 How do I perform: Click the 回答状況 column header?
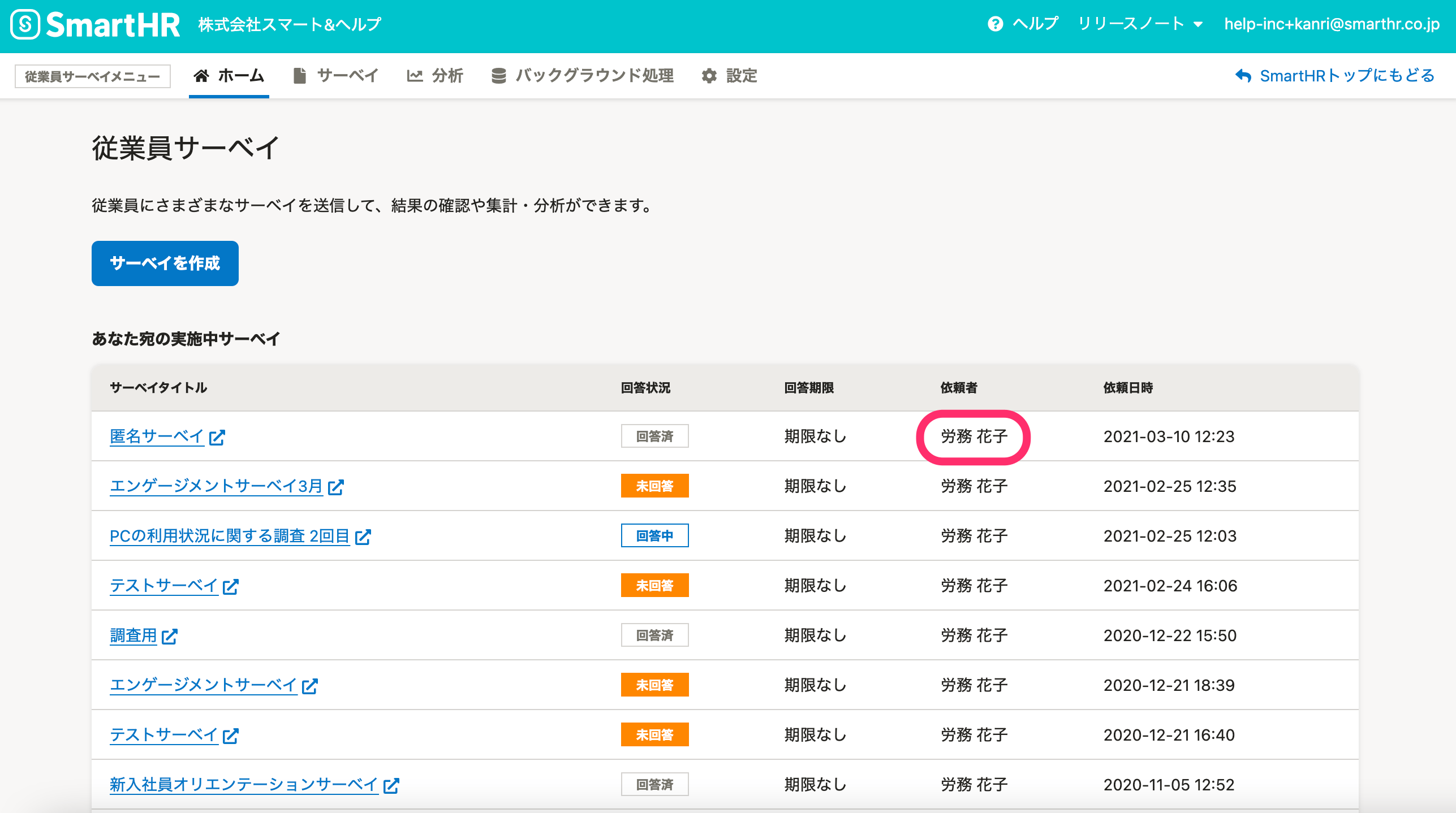(645, 387)
